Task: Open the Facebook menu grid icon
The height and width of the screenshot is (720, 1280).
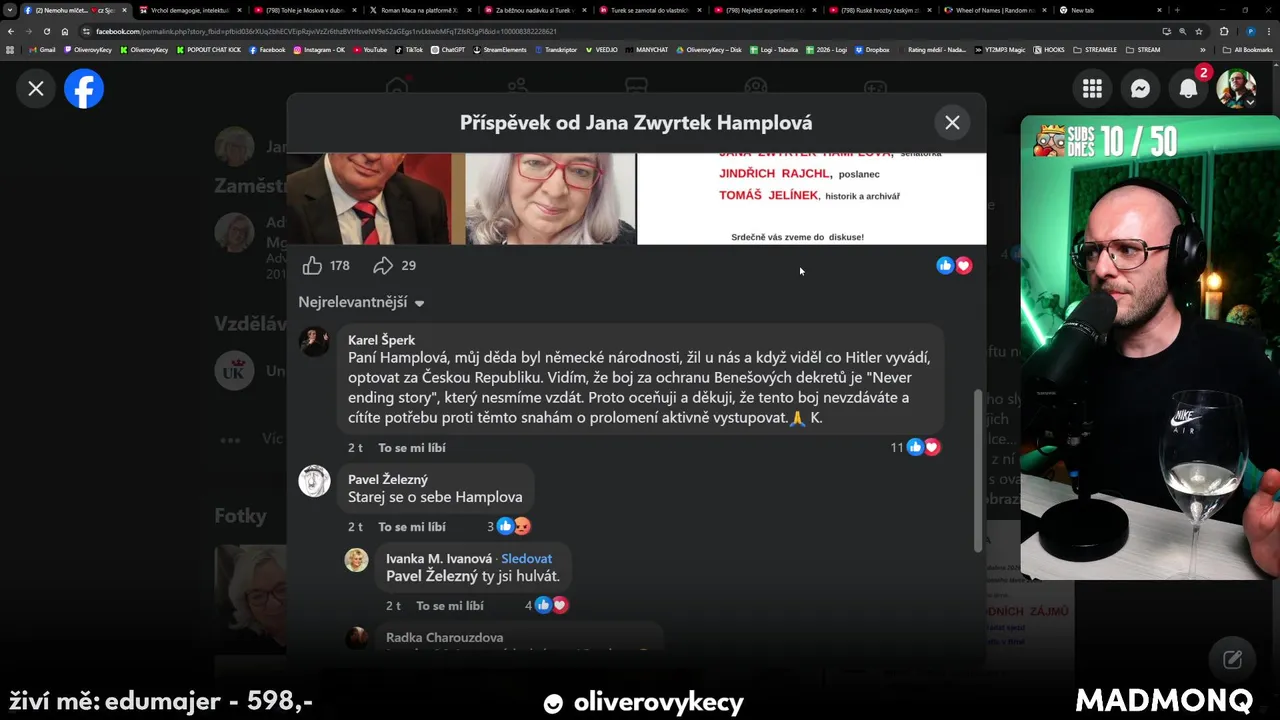Action: click(x=1092, y=89)
